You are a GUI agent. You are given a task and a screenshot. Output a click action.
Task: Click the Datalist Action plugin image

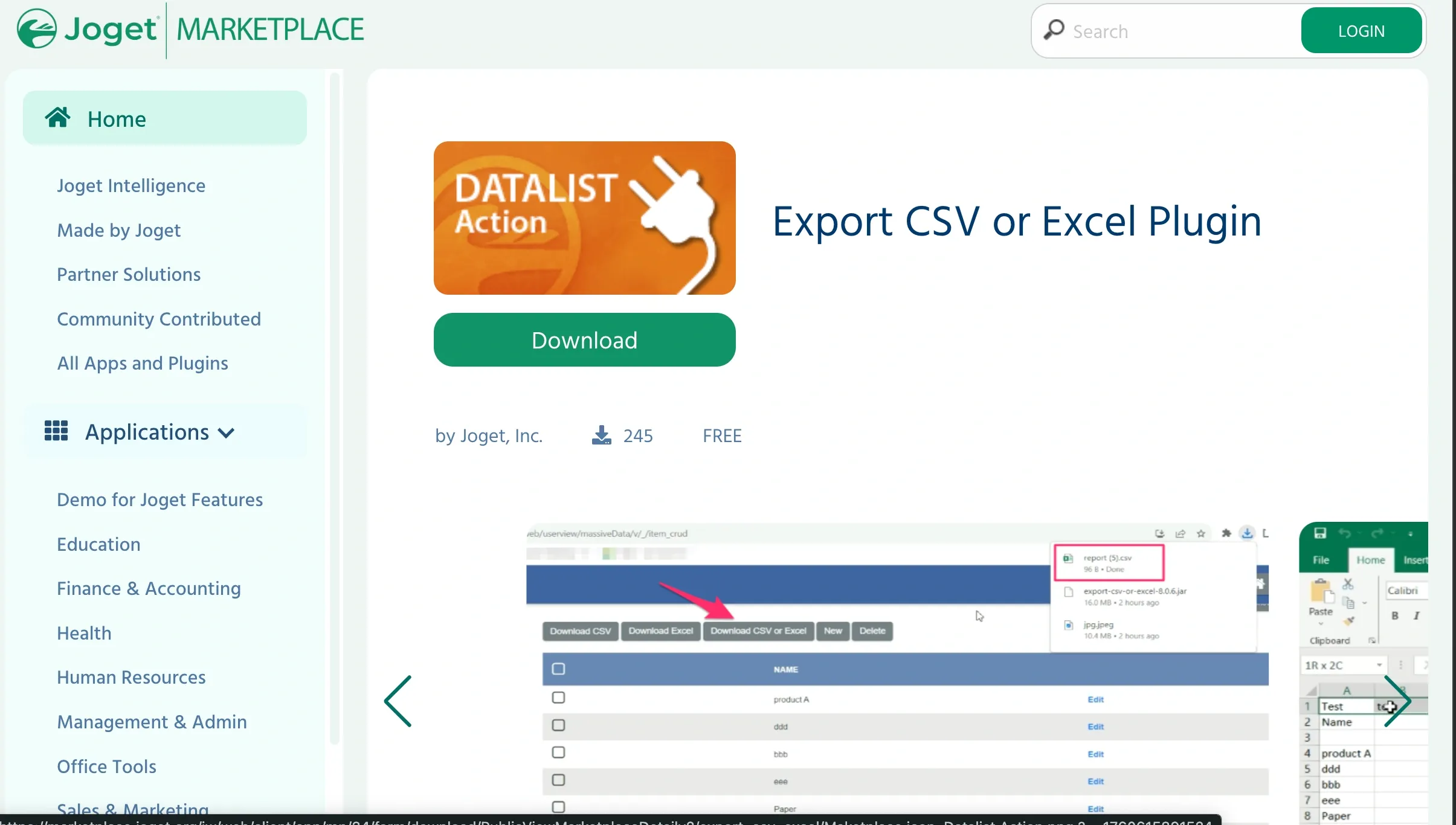[584, 218]
